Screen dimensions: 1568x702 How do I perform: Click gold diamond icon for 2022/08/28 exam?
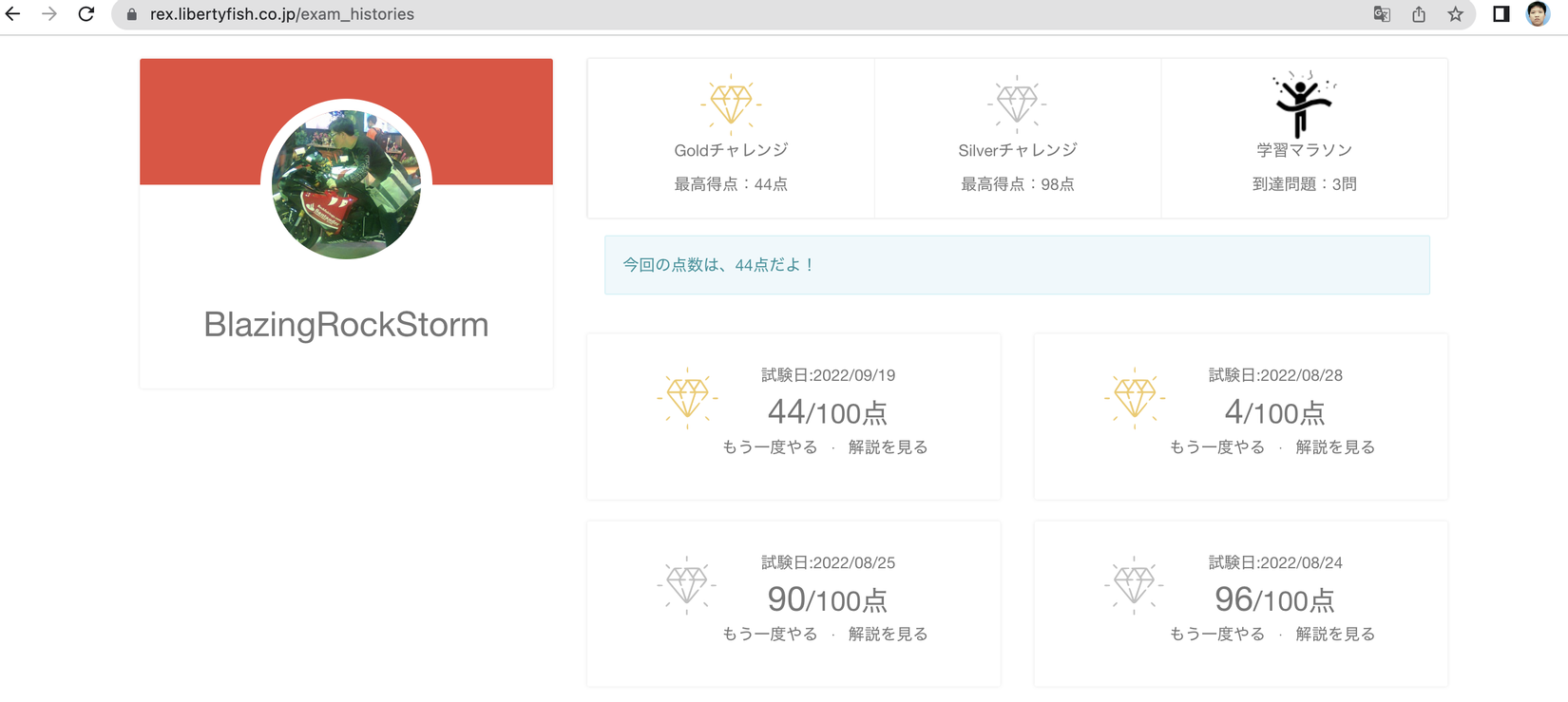tap(1134, 397)
